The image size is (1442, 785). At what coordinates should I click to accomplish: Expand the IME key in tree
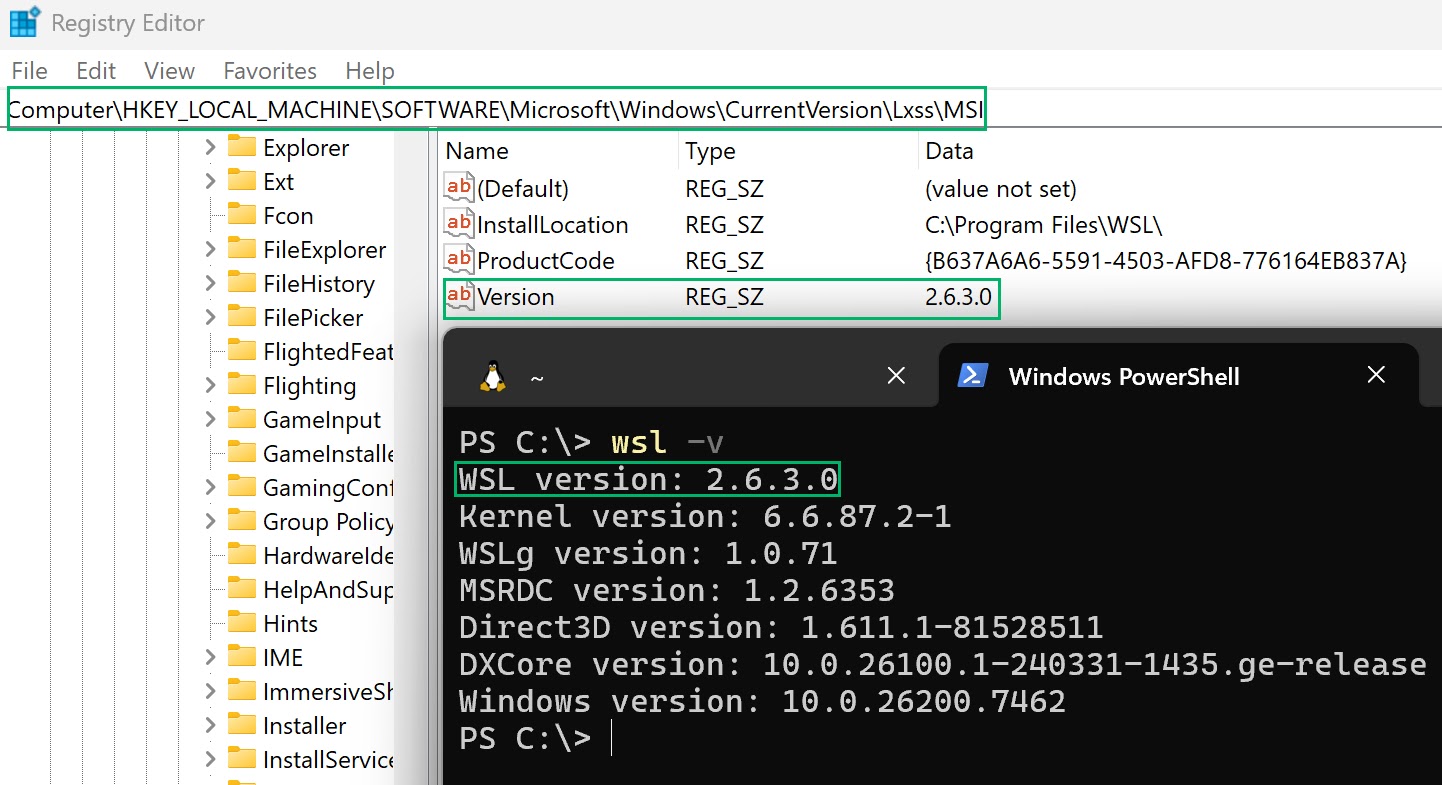210,658
